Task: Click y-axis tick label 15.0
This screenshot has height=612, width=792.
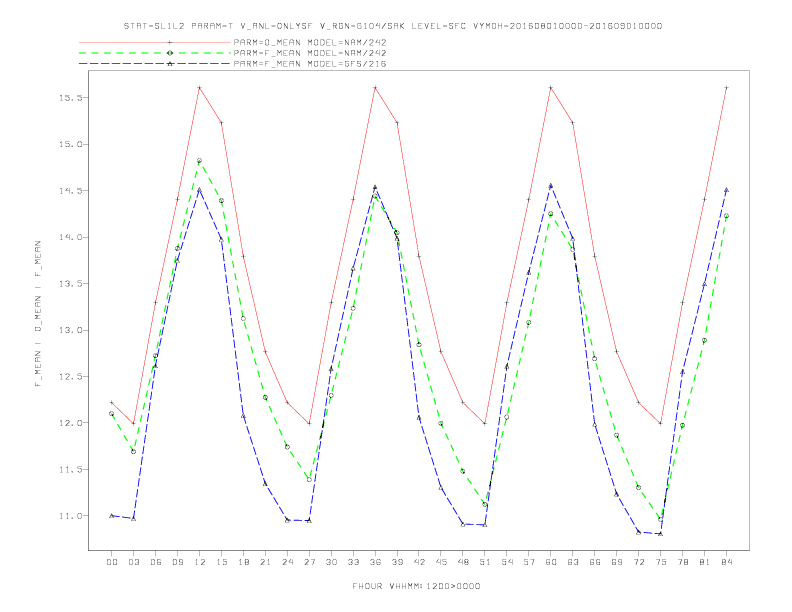Action: click(x=70, y=144)
